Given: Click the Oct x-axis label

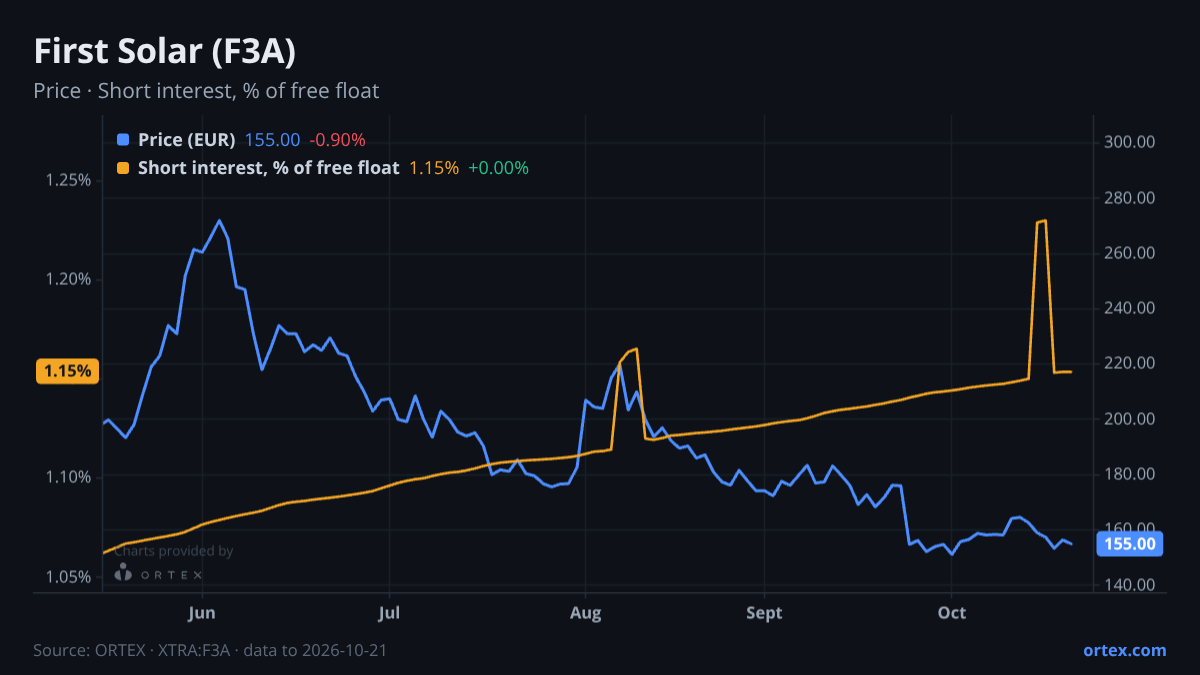Looking at the screenshot, I should tap(952, 613).
